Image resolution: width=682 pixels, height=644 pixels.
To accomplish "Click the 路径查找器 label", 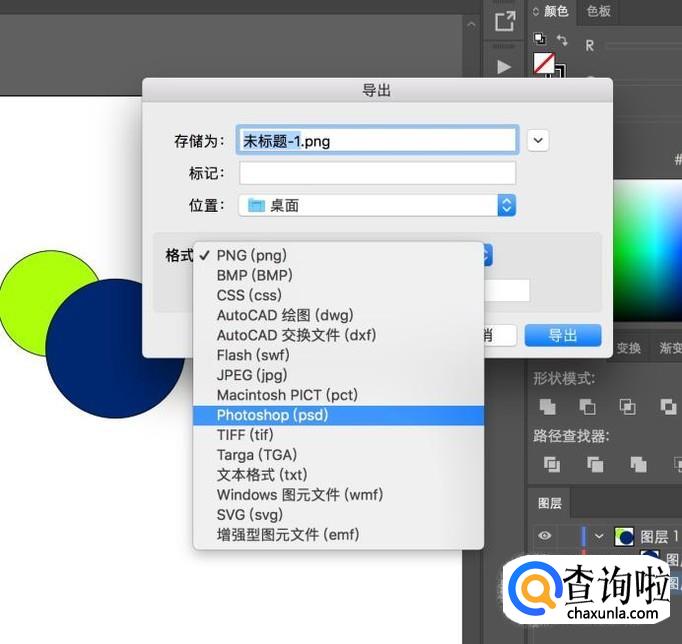I will (571, 436).
